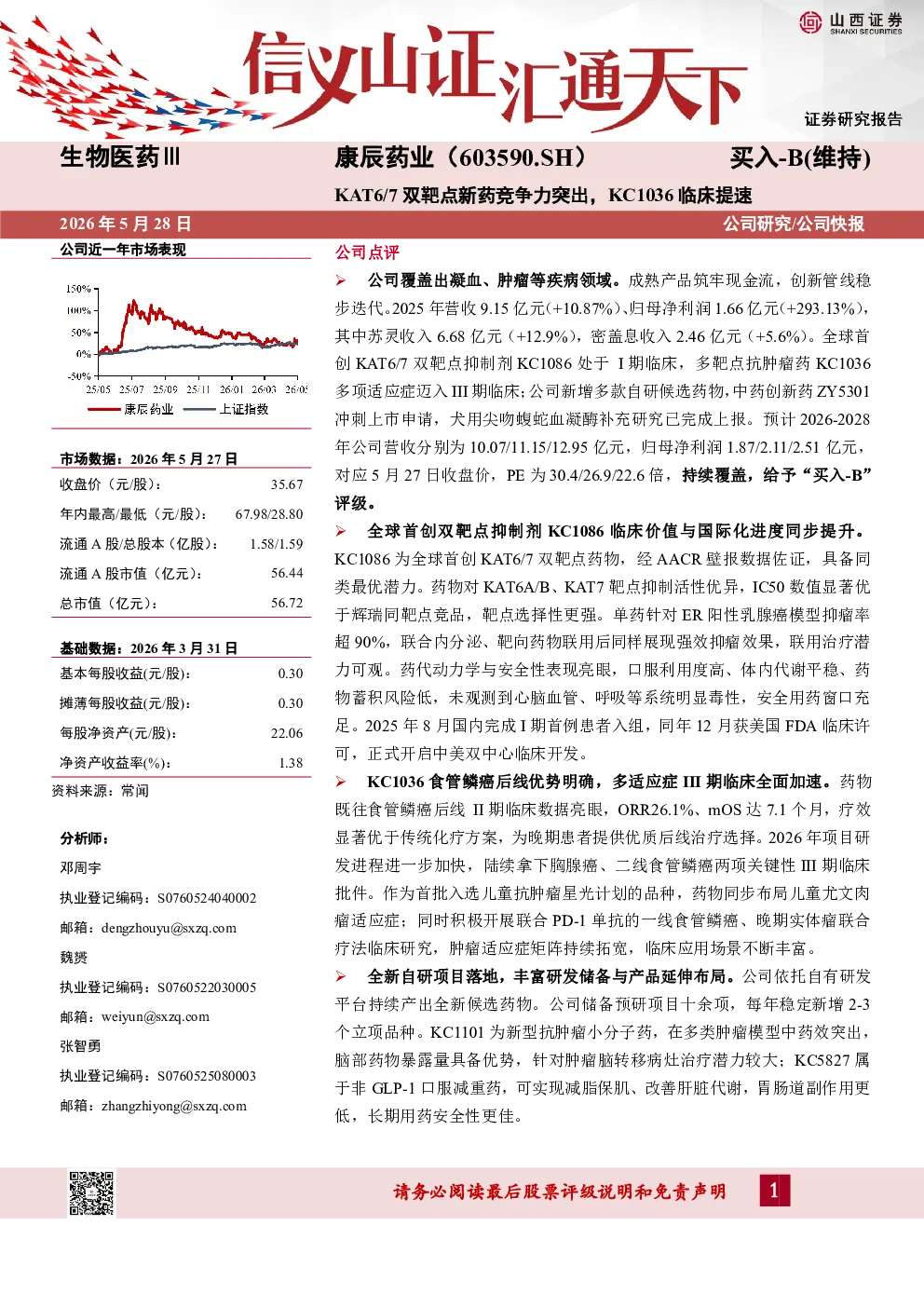924x1307 pixels.
Task: Click the 证券研究报告 label
Action: [853, 119]
